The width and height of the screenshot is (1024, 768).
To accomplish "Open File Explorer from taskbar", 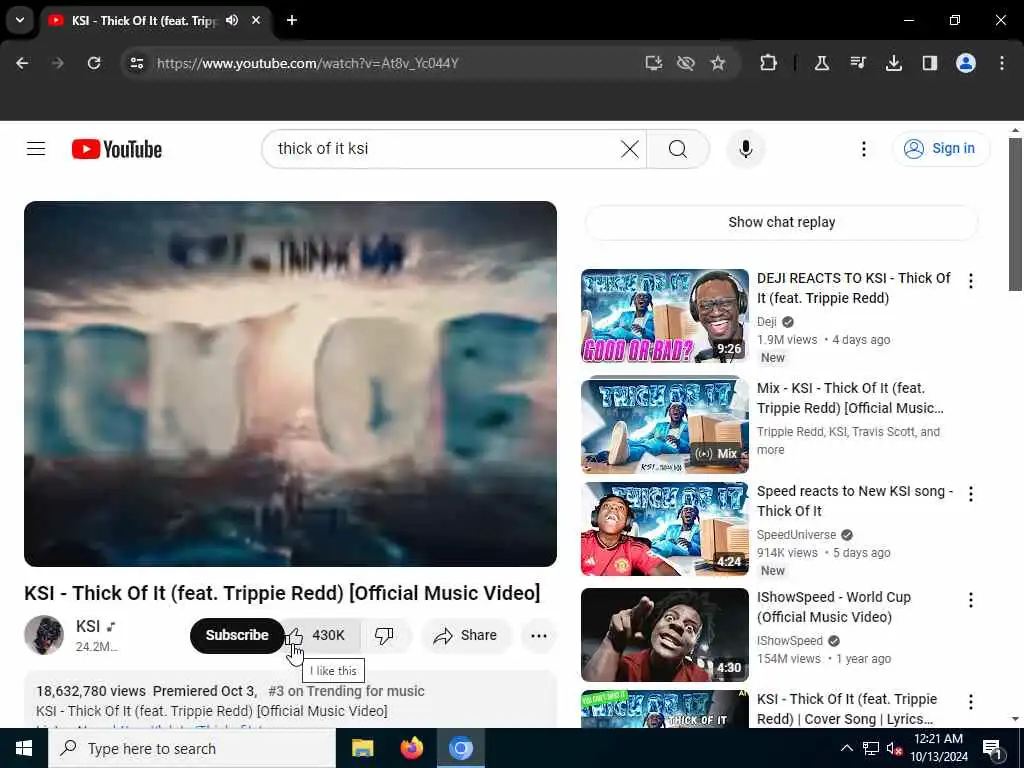I will [x=362, y=748].
